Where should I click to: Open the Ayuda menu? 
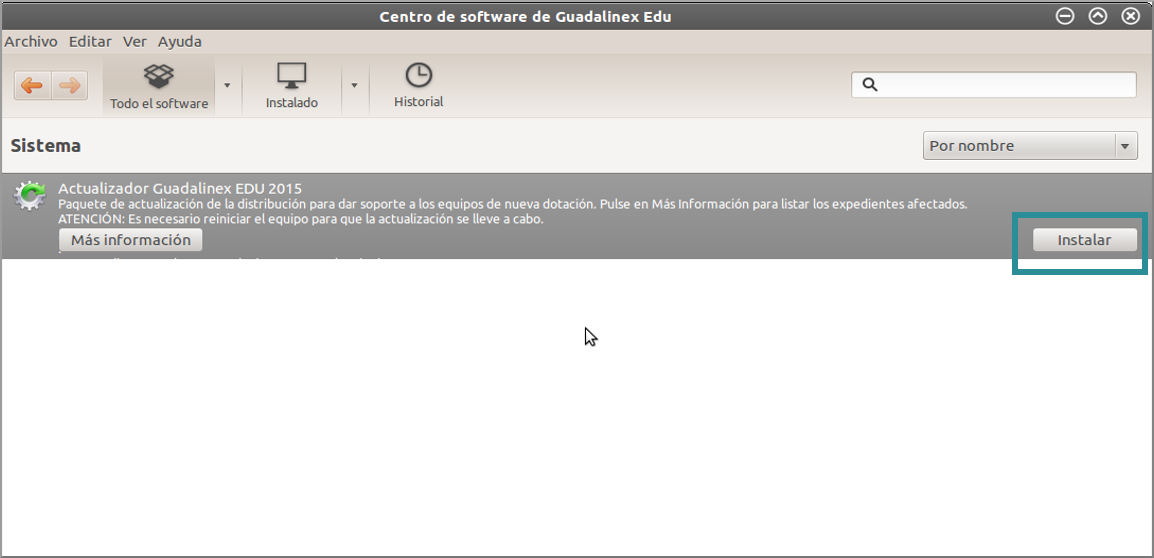coord(180,42)
